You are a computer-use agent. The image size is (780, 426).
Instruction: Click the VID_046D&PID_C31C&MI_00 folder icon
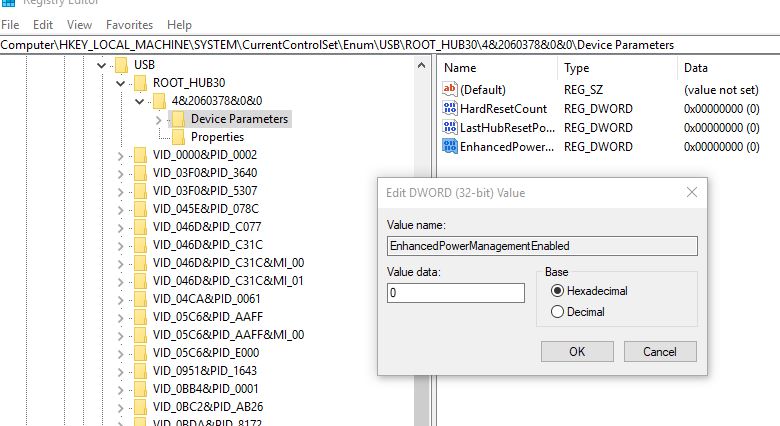140,262
